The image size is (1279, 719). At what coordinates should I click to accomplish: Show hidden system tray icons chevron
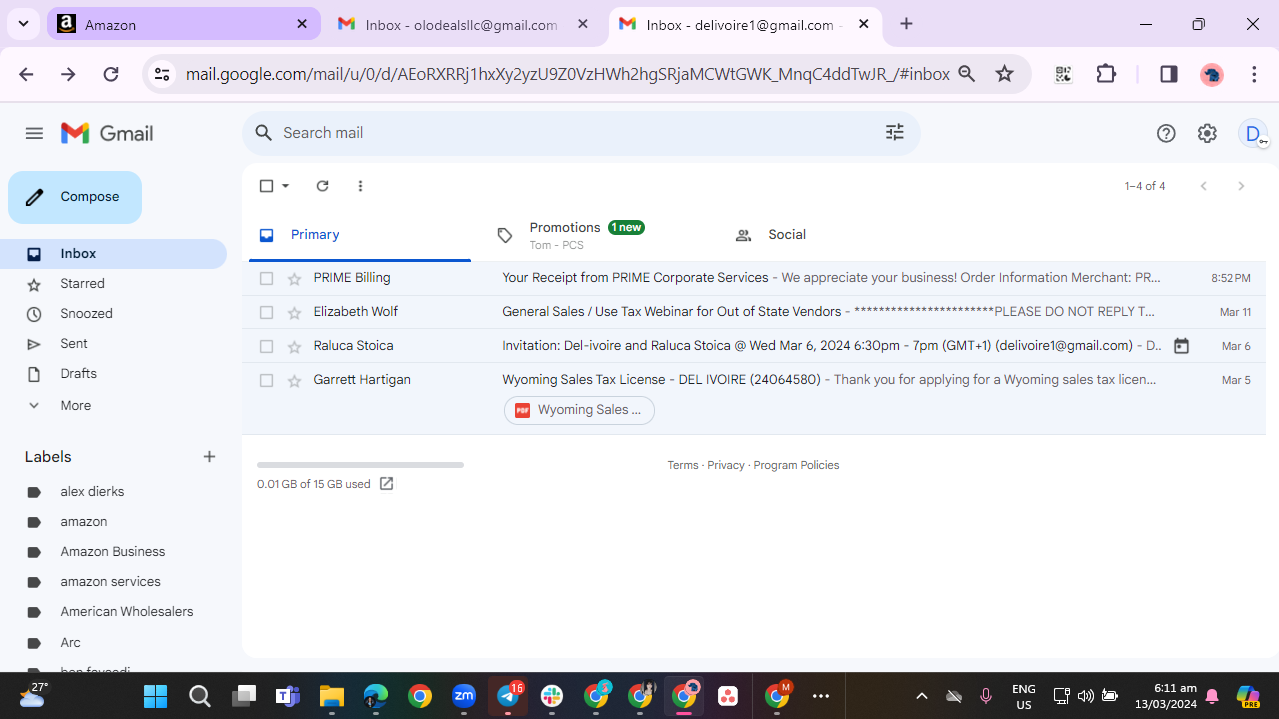pyautogui.click(x=922, y=696)
